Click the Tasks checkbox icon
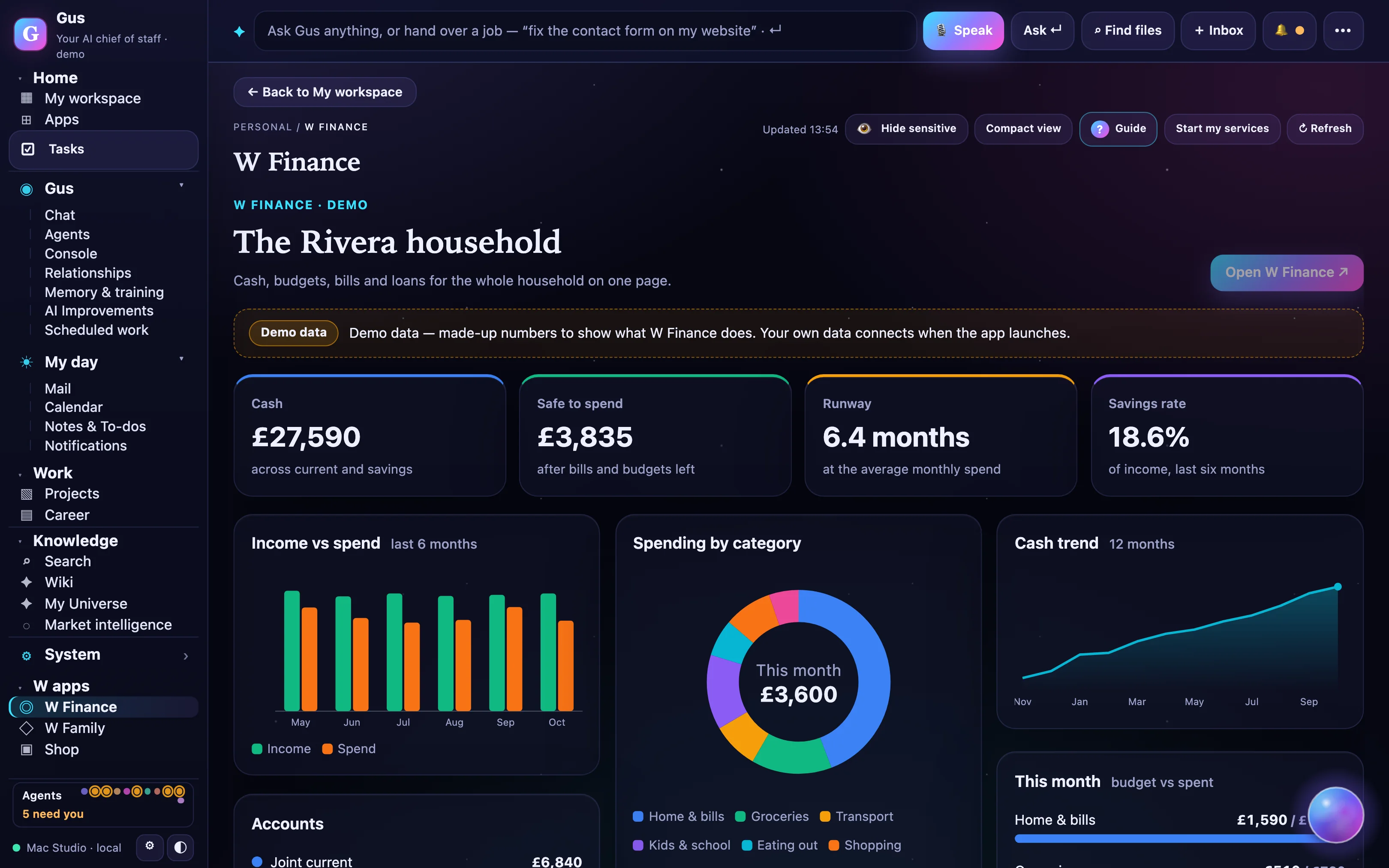 [x=27, y=149]
